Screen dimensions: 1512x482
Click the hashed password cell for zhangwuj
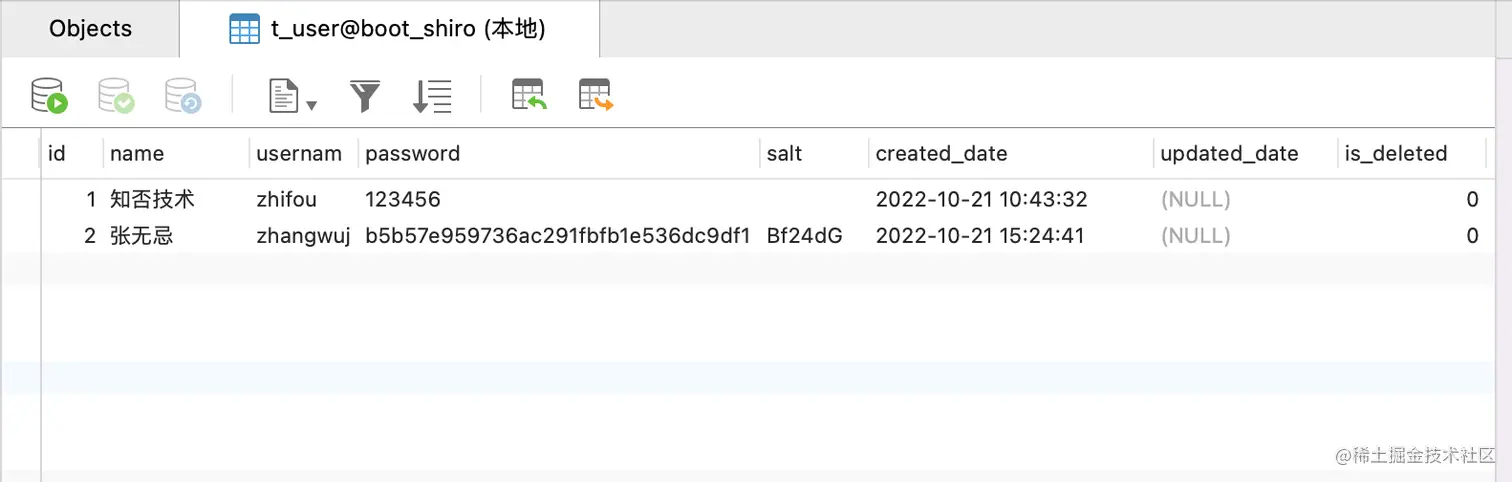559,236
